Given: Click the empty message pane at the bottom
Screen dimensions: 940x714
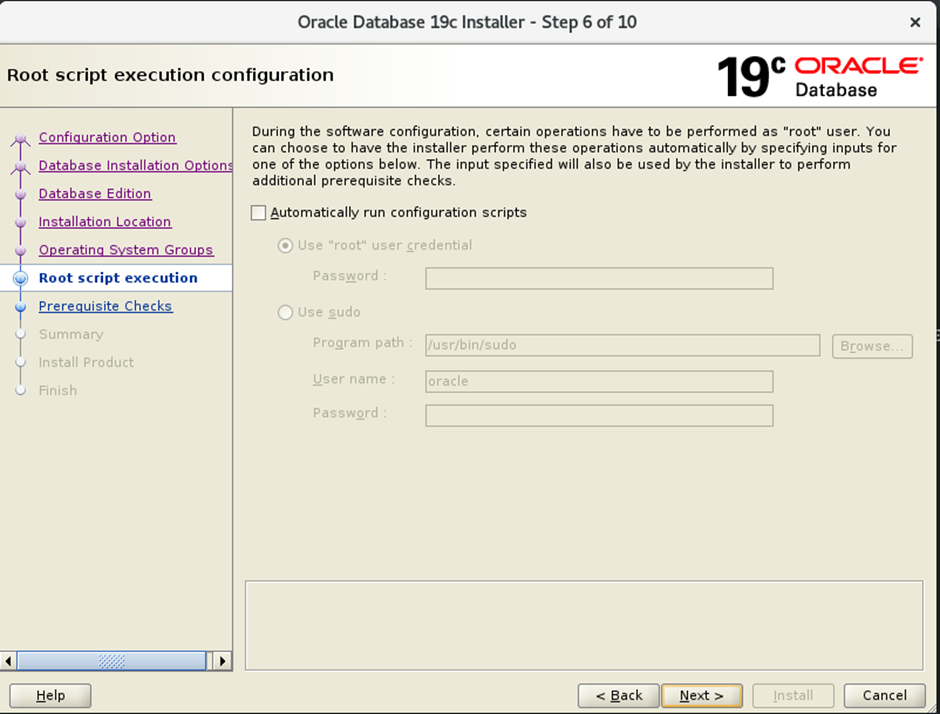Looking at the screenshot, I should coord(584,625).
